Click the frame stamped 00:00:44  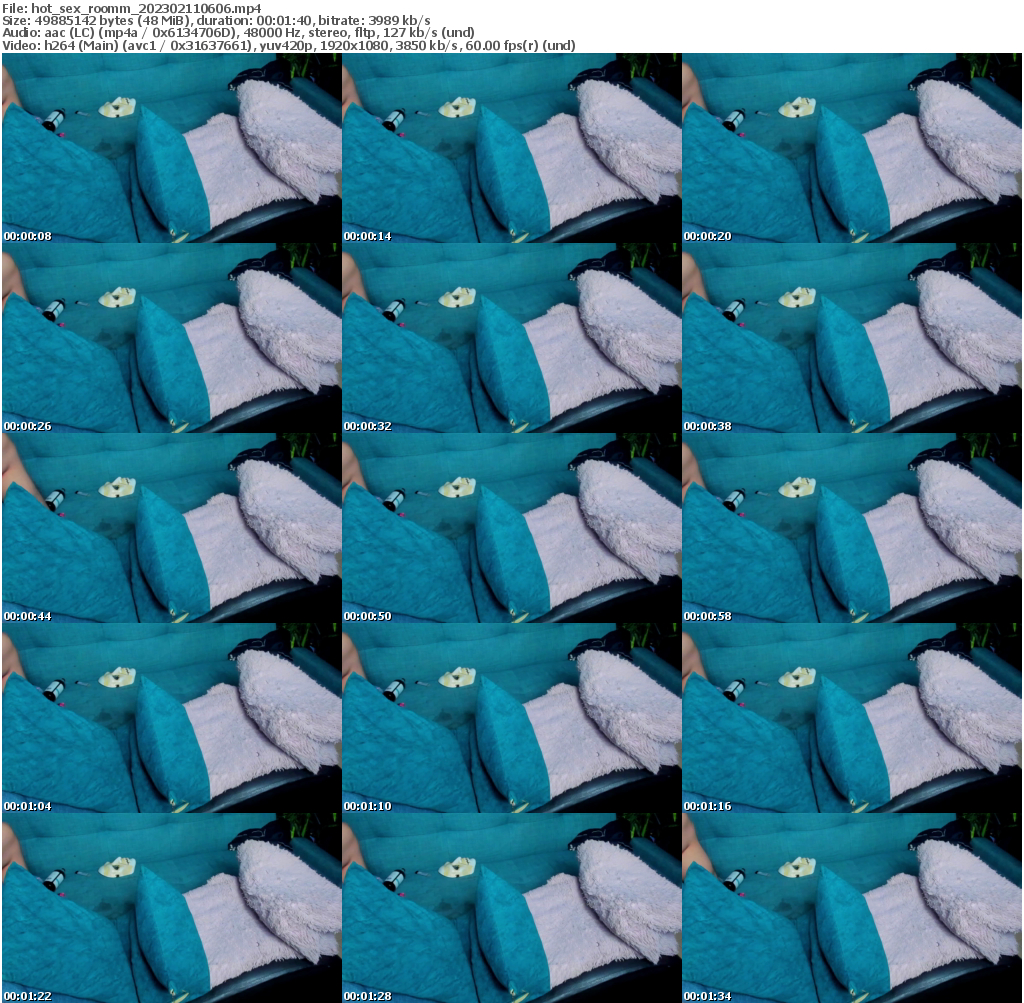pos(171,528)
